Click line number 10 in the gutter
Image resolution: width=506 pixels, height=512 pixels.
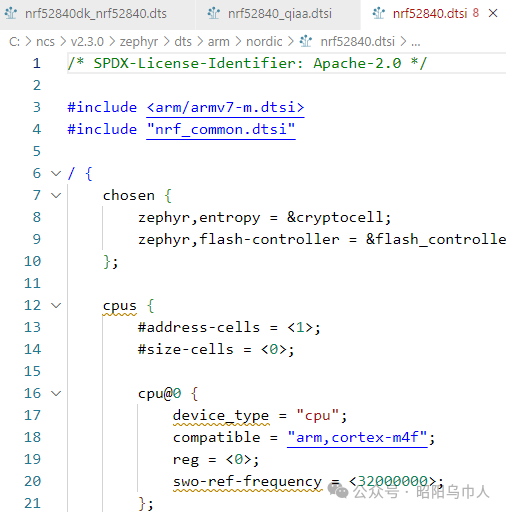32,261
